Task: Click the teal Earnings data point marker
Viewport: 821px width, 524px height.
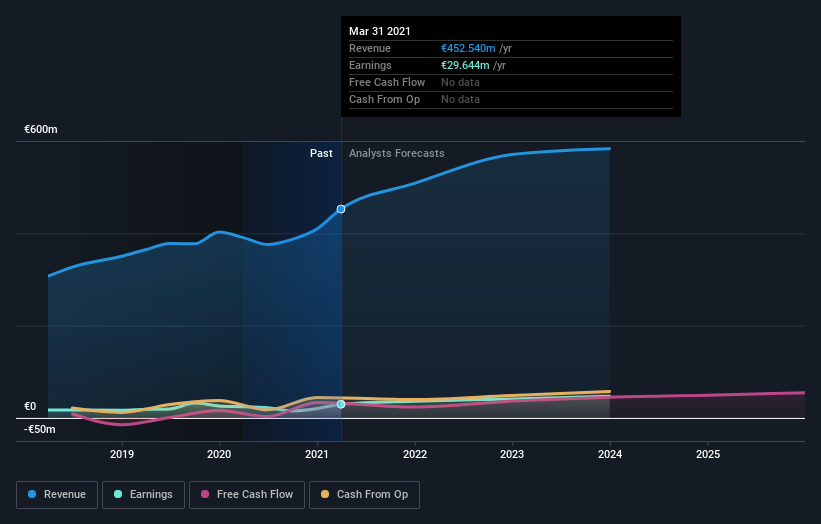Action: point(341,404)
